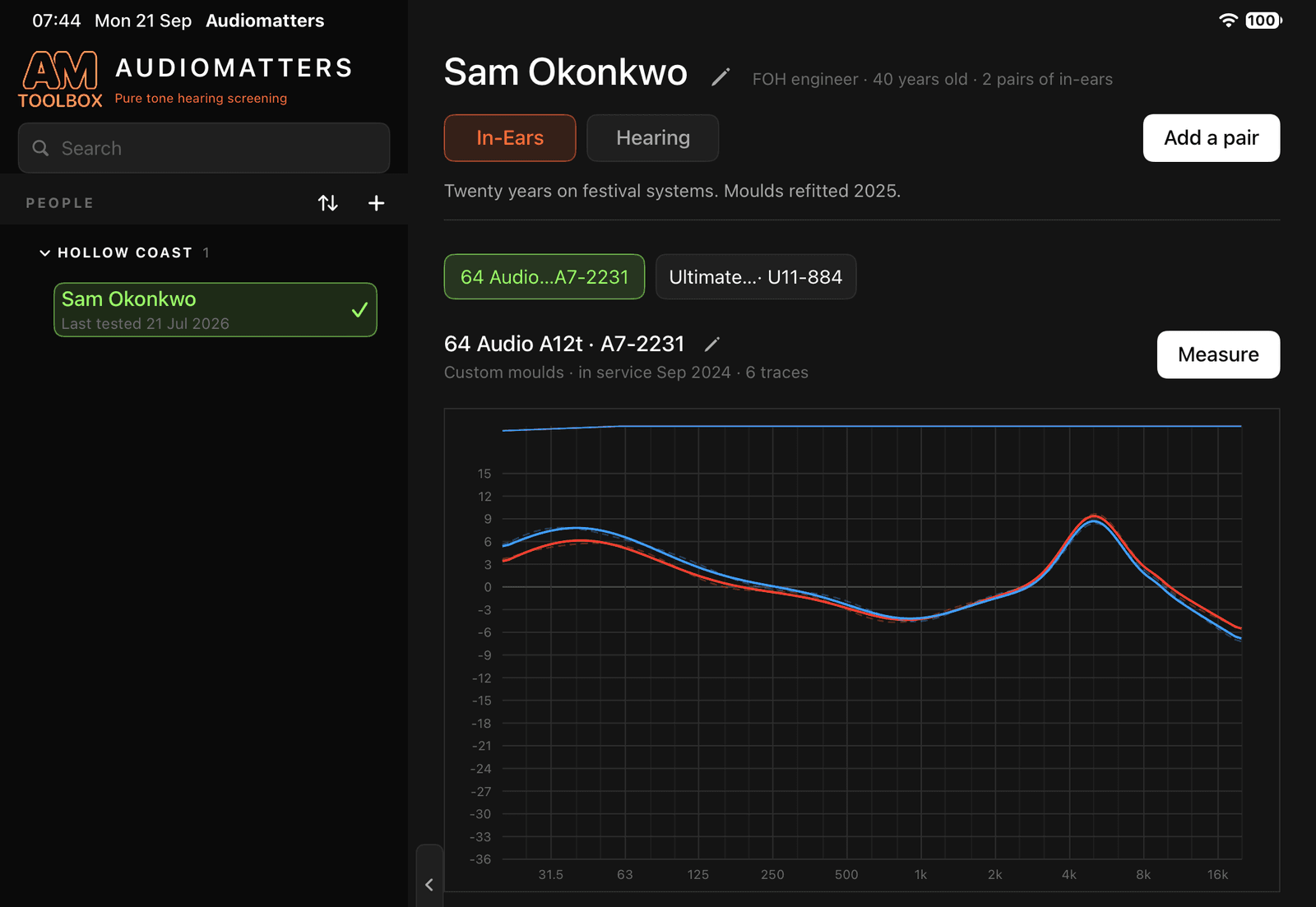Focus the Search input field
This screenshot has height=907, width=1316.
(x=204, y=148)
